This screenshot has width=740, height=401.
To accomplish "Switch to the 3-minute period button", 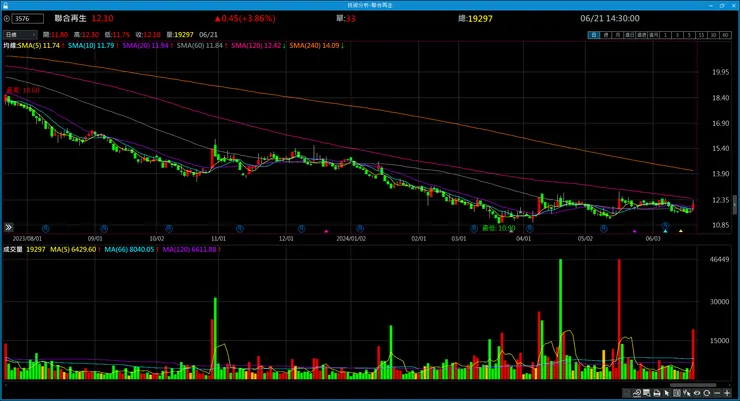I will tap(678, 35).
